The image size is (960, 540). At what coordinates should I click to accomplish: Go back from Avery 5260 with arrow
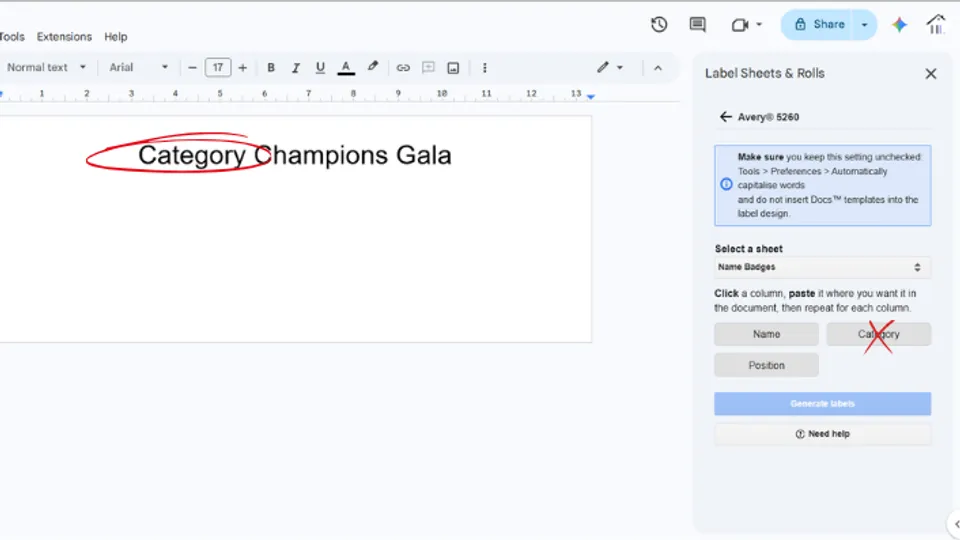tap(726, 117)
